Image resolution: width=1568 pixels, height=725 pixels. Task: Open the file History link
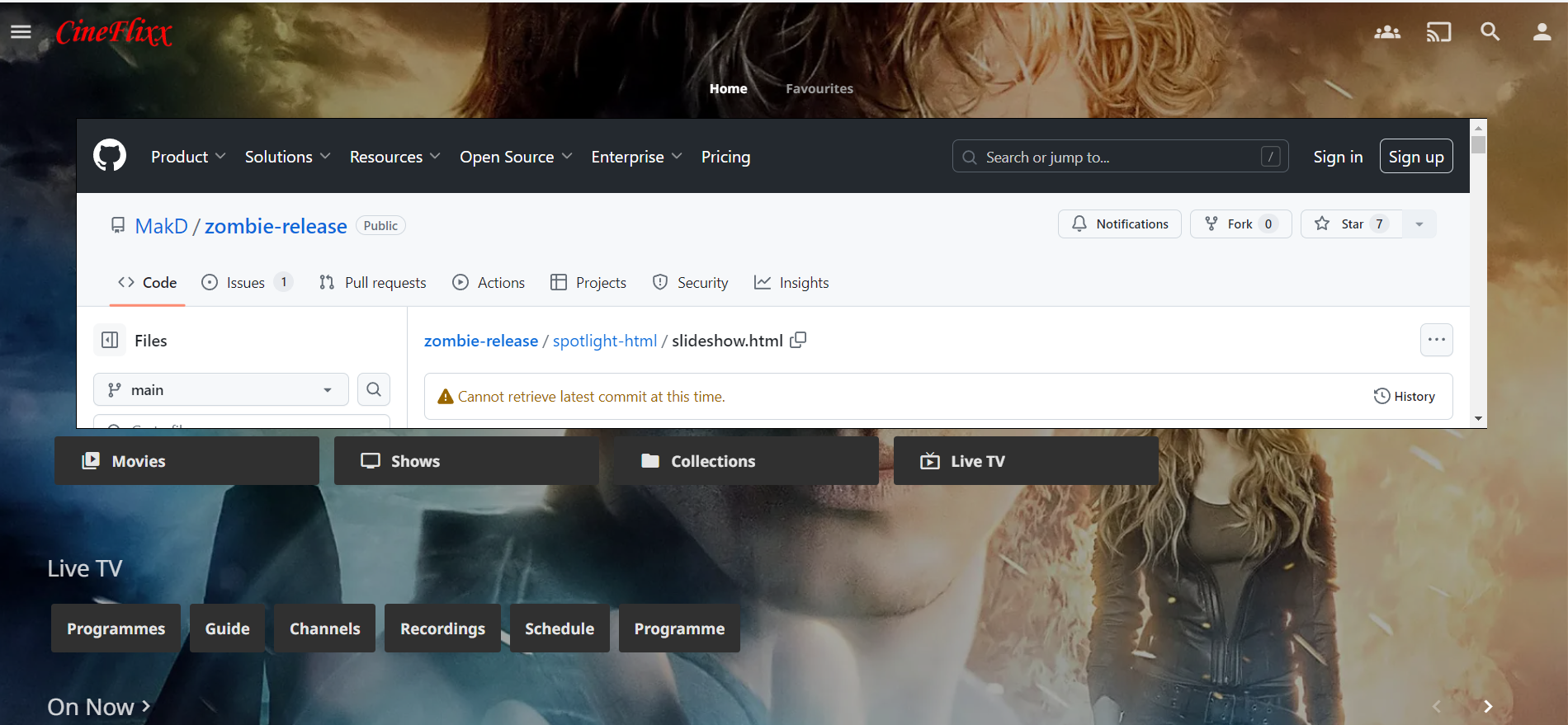tap(1404, 397)
